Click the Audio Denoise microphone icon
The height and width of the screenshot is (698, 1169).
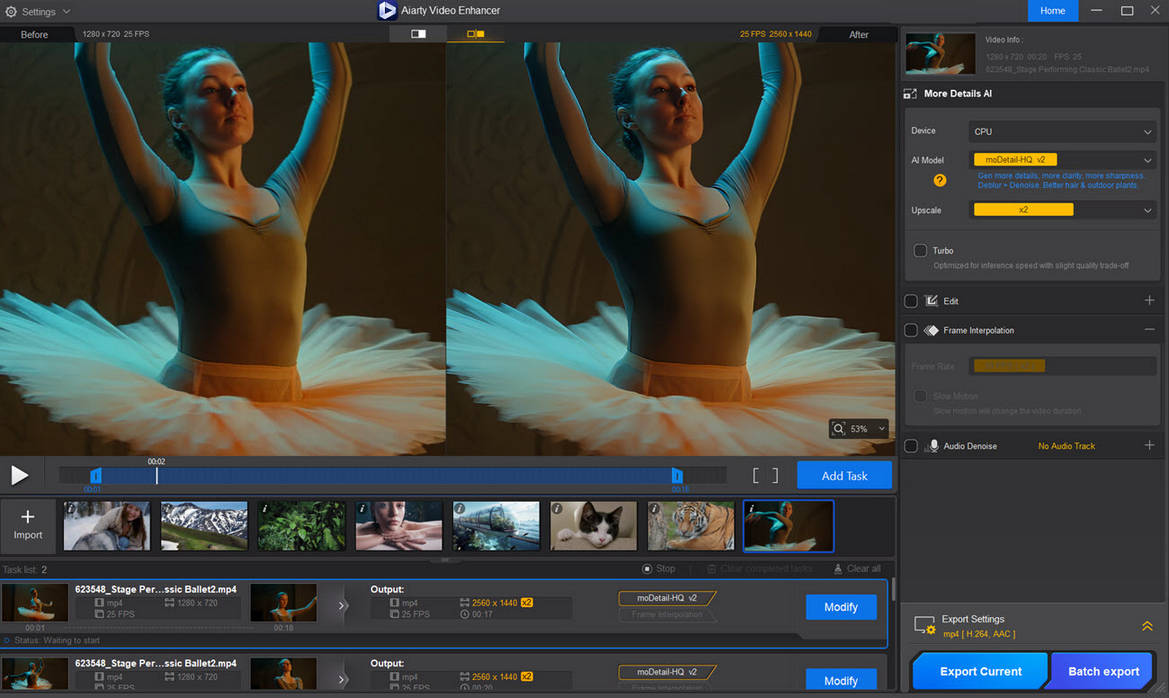click(934, 445)
